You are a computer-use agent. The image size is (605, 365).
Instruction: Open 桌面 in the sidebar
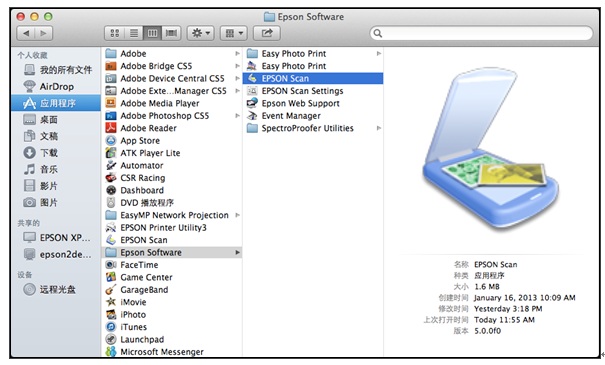tap(56, 120)
